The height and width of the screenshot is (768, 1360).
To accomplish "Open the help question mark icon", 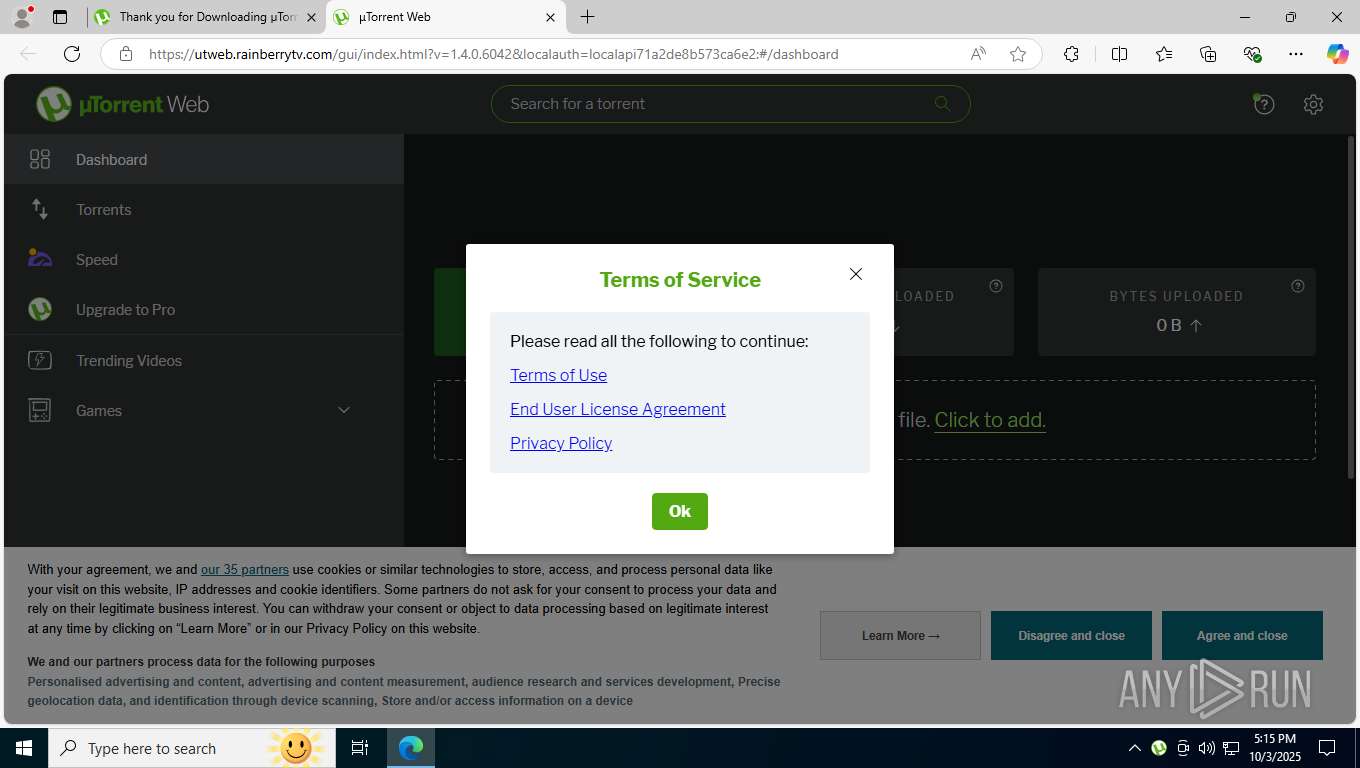I will point(1264,104).
